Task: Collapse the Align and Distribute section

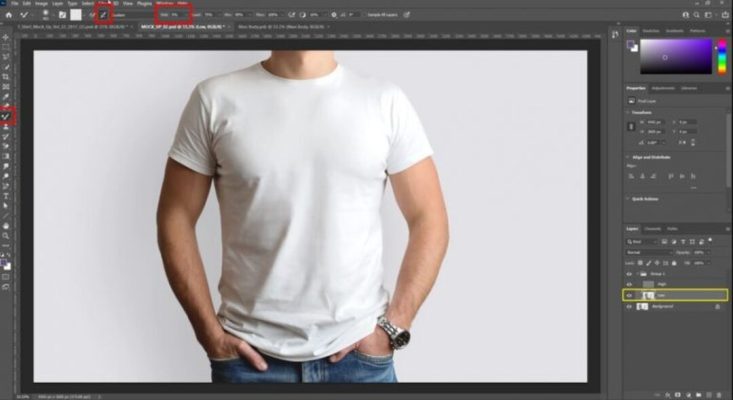Action: point(628,157)
